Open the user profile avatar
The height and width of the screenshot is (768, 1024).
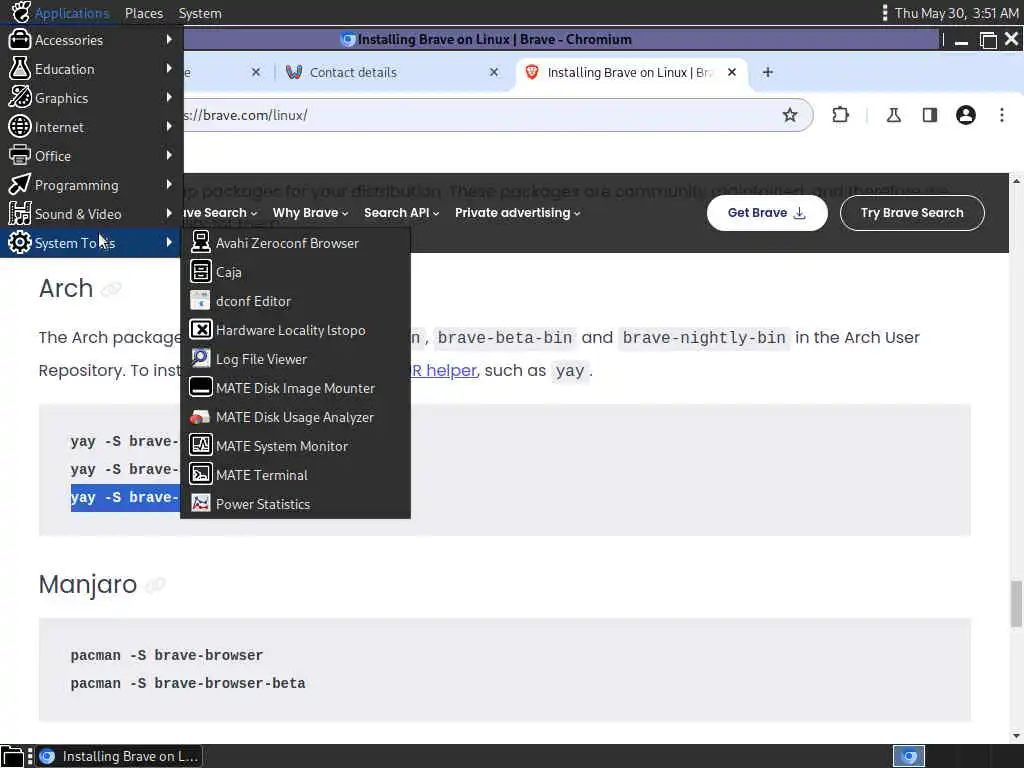965,116
